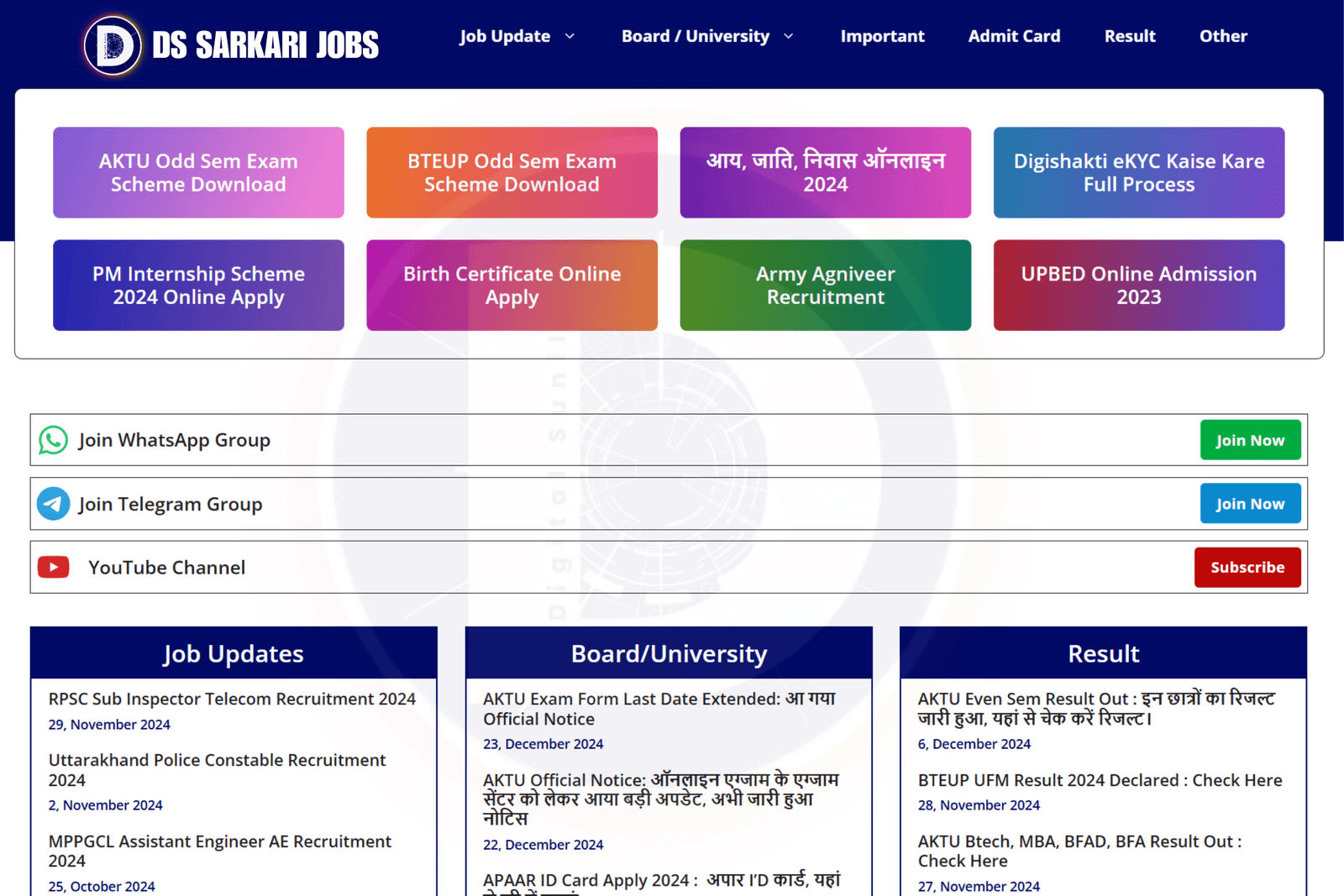Click the DS SARKARI JOBS site title
This screenshot has width=1344, height=896.
coord(265,45)
